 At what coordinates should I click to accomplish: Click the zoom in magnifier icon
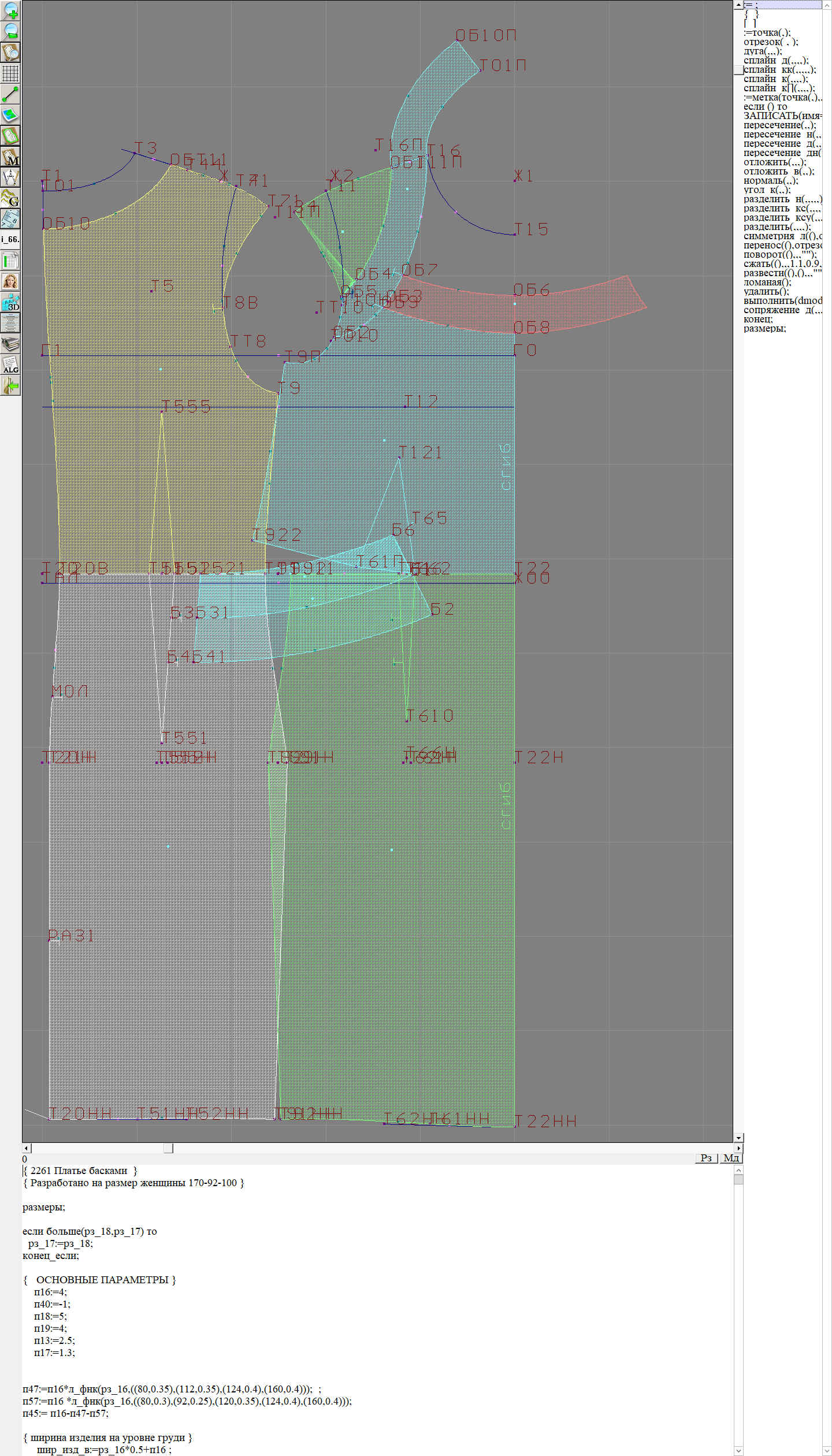pyautogui.click(x=10, y=10)
